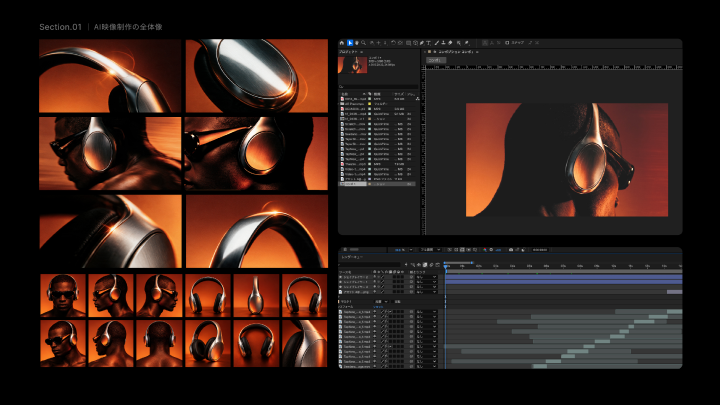Click the コンポ1 breadcrumb button in viewer
Image resolution: width=720 pixels, height=405 pixels.
pyautogui.click(x=436, y=60)
